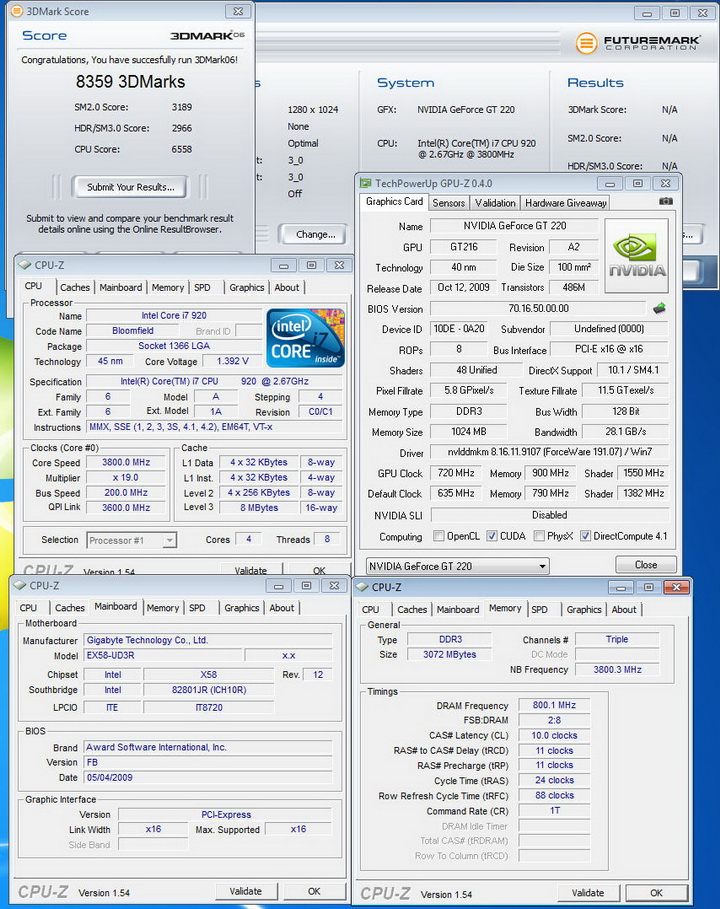Image resolution: width=720 pixels, height=909 pixels.
Task: Toggle the PhysX checkbox in GPU-Z
Action: [x=539, y=536]
